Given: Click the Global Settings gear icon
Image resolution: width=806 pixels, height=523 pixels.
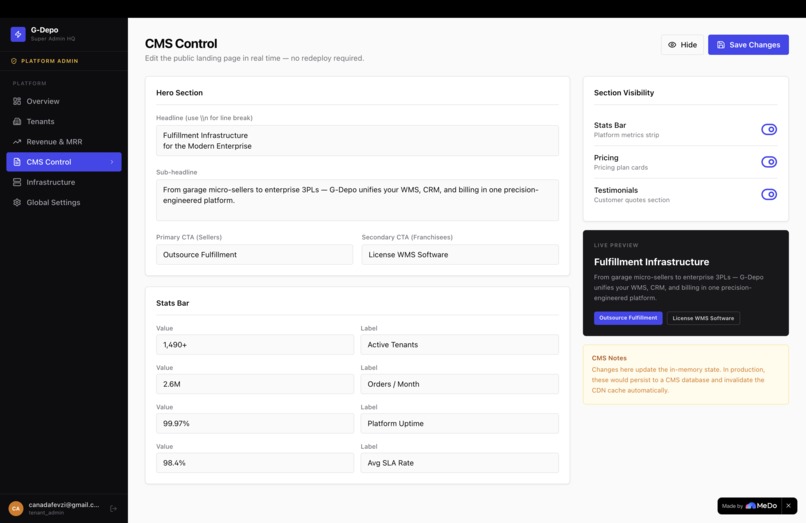Looking at the screenshot, I should [x=17, y=203].
